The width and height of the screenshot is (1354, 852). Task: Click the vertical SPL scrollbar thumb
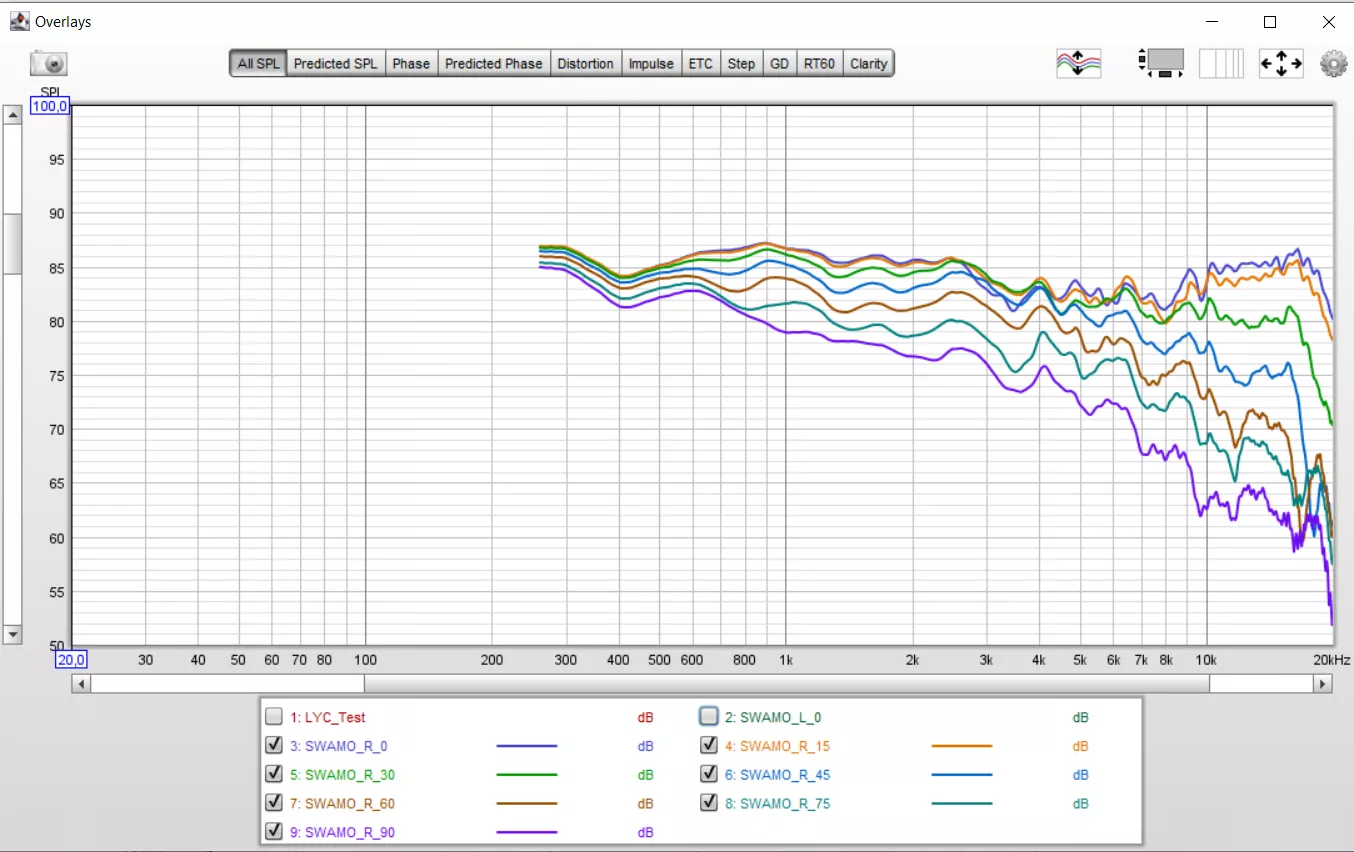click(x=13, y=243)
